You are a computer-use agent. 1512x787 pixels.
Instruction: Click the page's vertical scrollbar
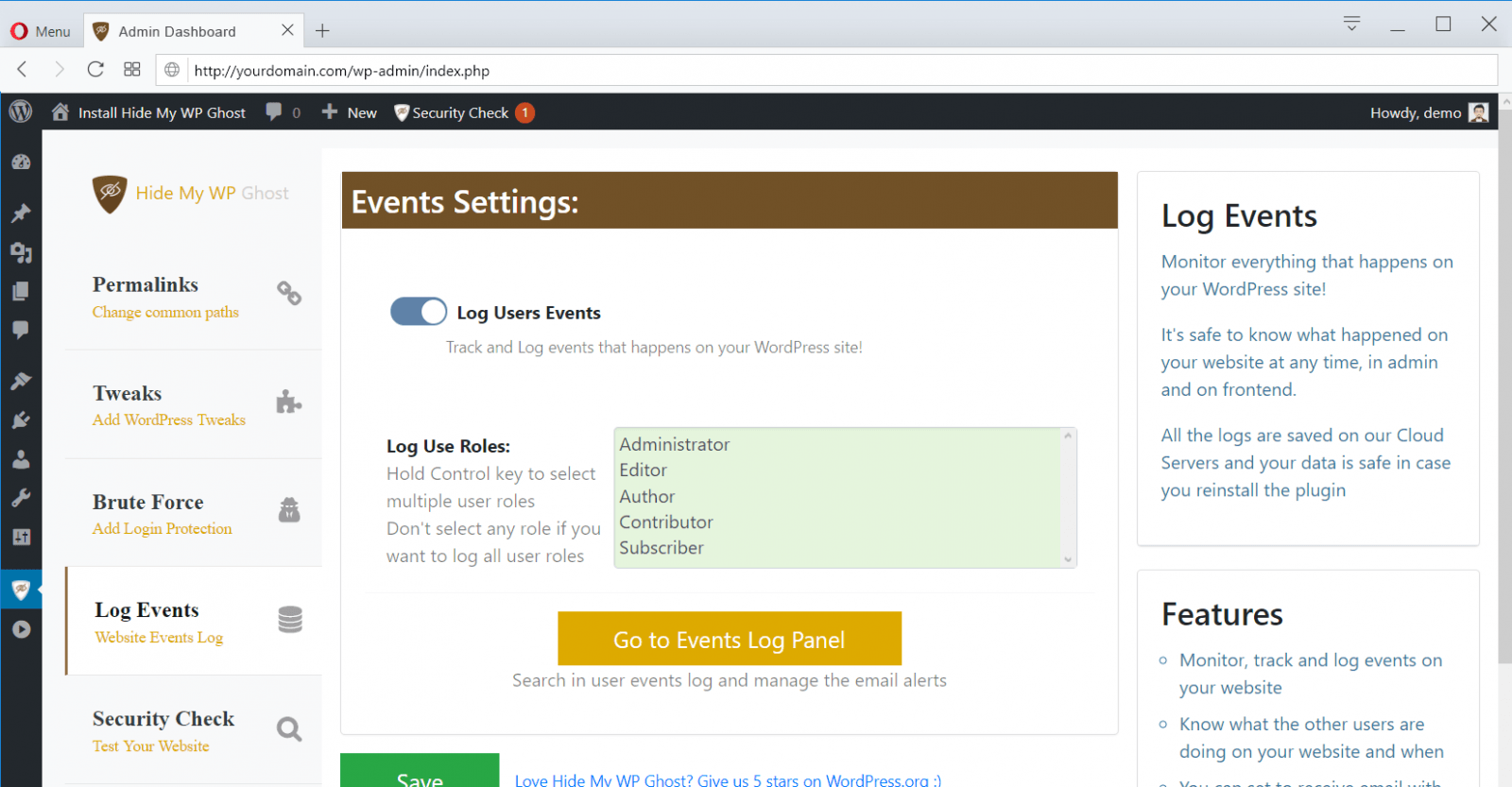point(1504,378)
